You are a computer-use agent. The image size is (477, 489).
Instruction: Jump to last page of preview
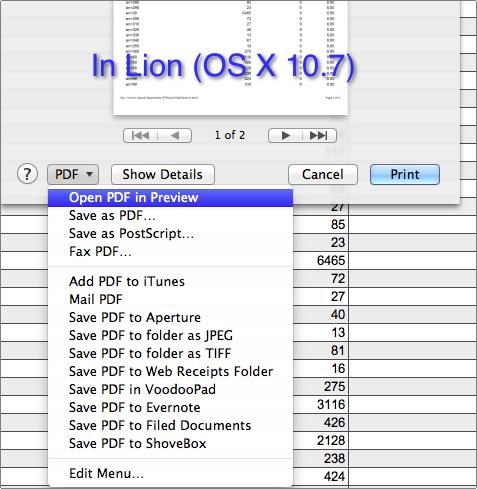[319, 135]
